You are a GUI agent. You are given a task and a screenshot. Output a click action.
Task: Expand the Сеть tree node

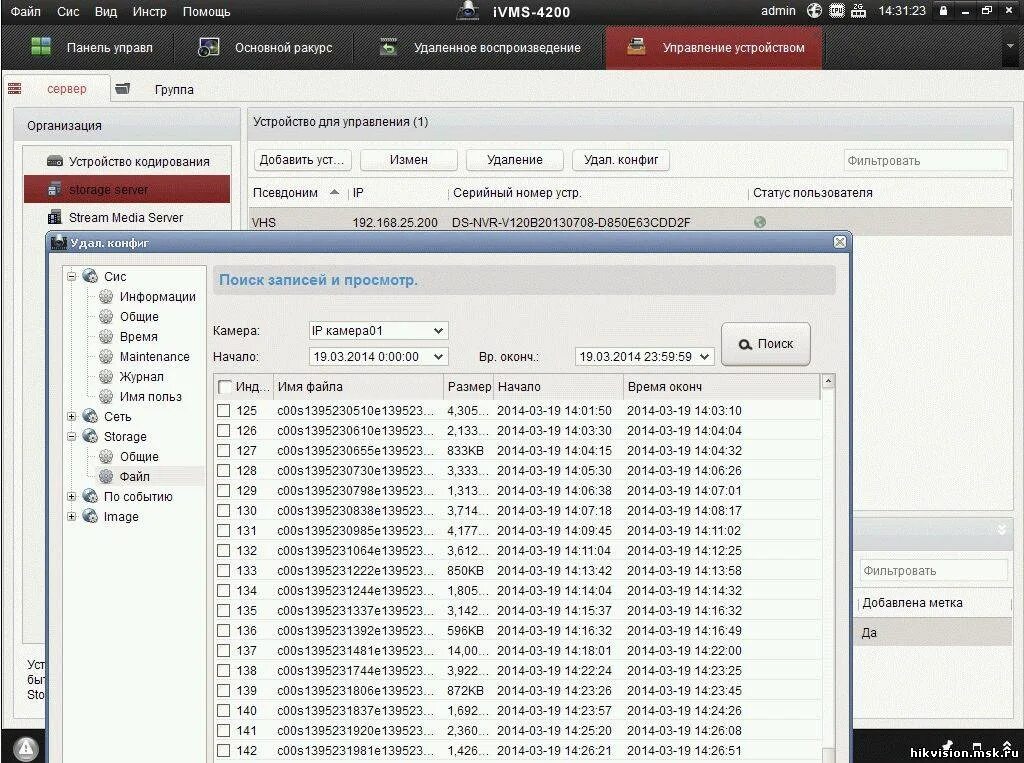pyautogui.click(x=72, y=416)
